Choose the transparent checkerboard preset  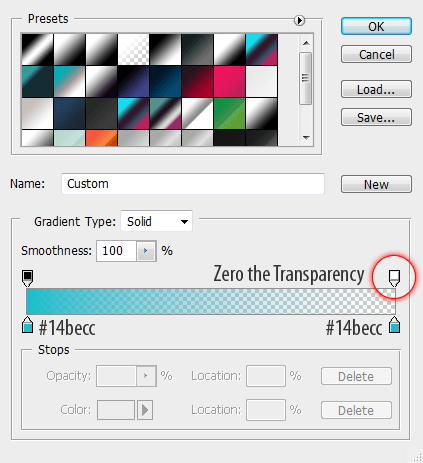click(x=133, y=49)
